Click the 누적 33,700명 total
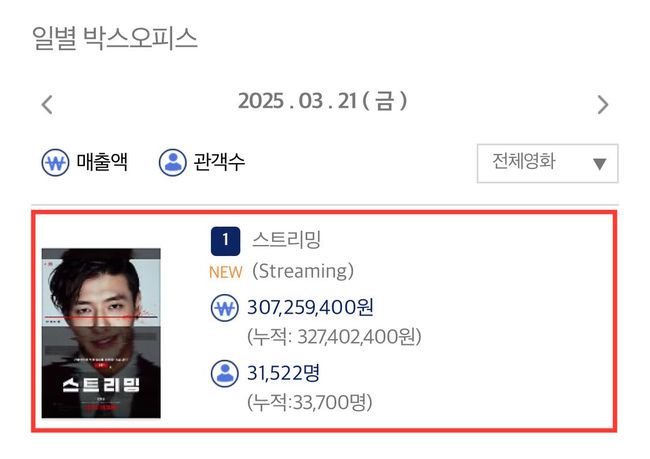This screenshot has width=650, height=459. click(310, 402)
